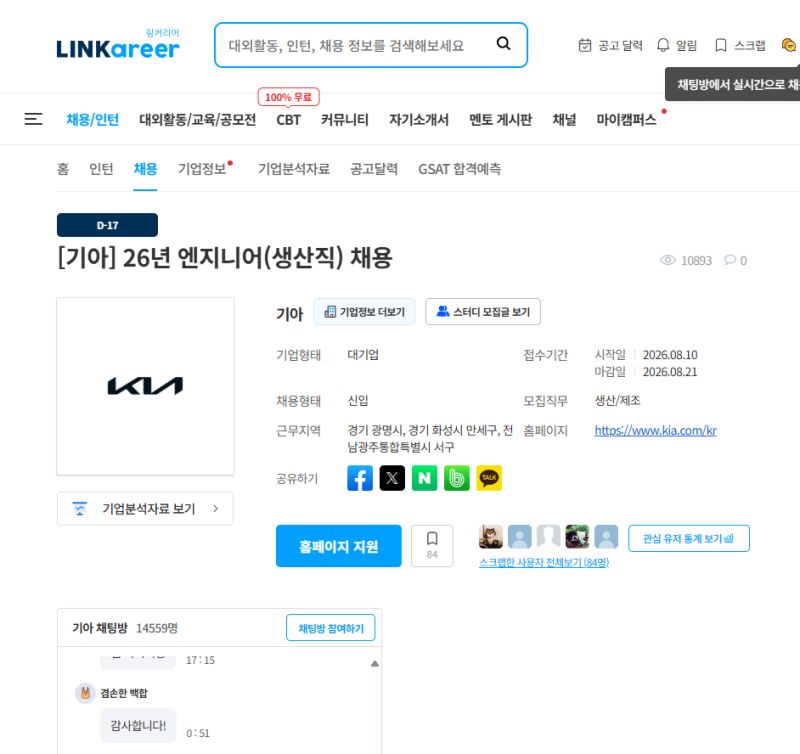Click 스터디 모집글 보기 button
This screenshot has height=754, width=800.
coord(483,312)
